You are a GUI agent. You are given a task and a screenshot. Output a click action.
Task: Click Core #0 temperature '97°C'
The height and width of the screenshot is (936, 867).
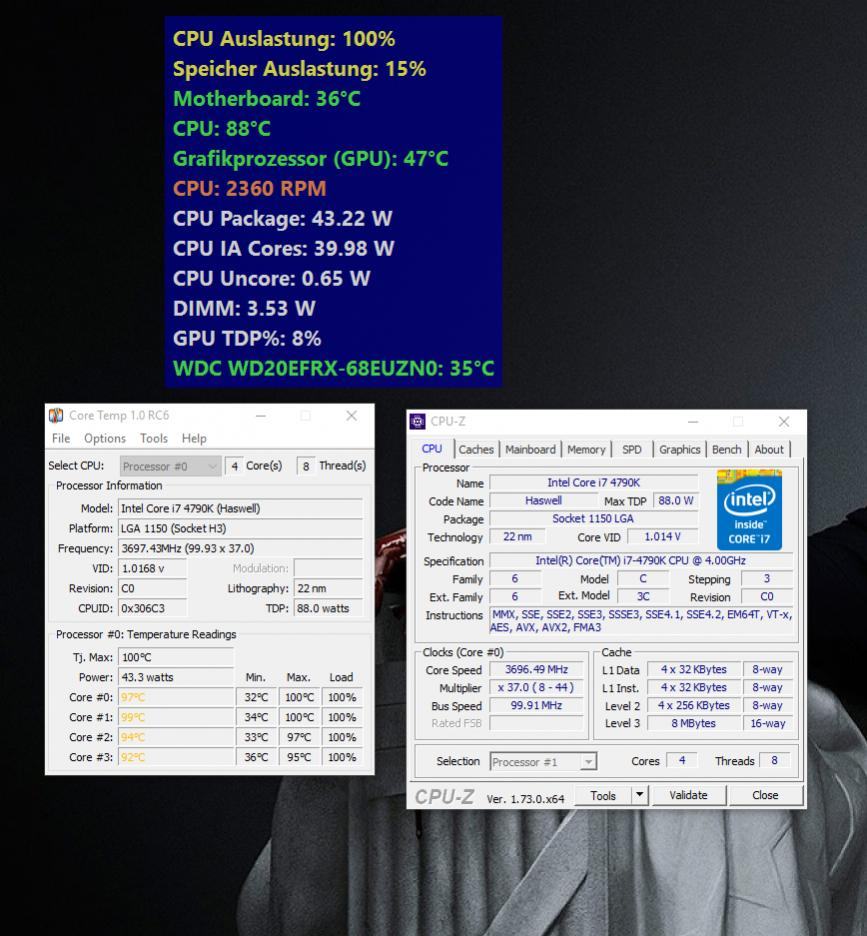(x=176, y=697)
